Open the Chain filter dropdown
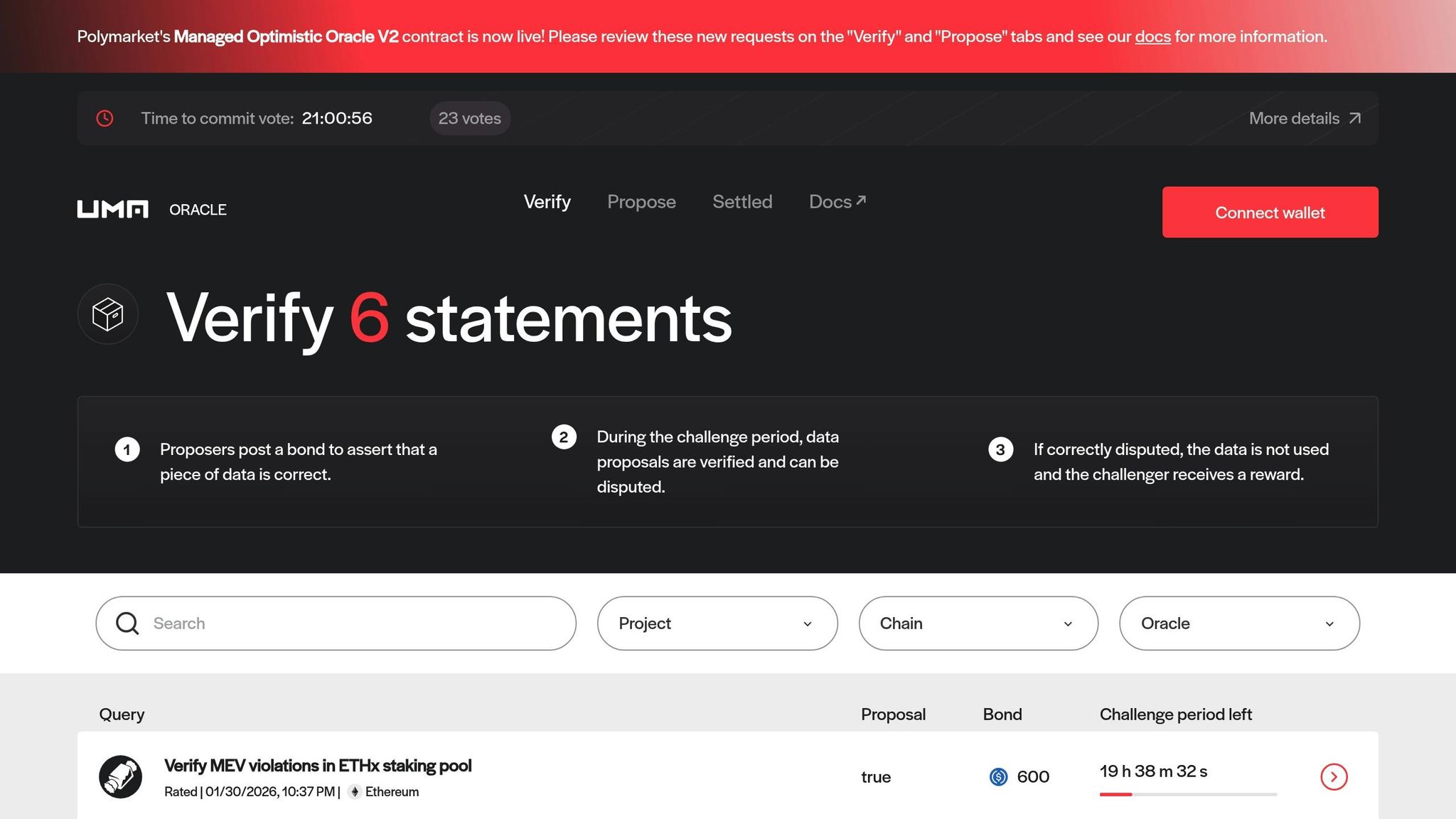 coord(978,623)
